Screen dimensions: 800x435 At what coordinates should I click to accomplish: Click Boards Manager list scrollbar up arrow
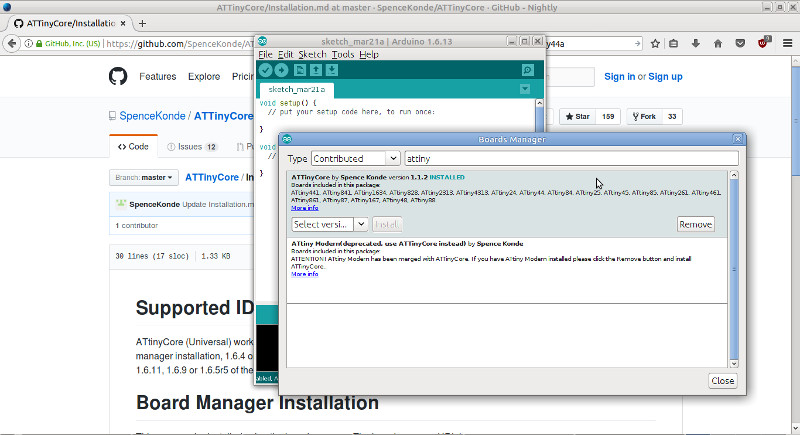point(734,175)
